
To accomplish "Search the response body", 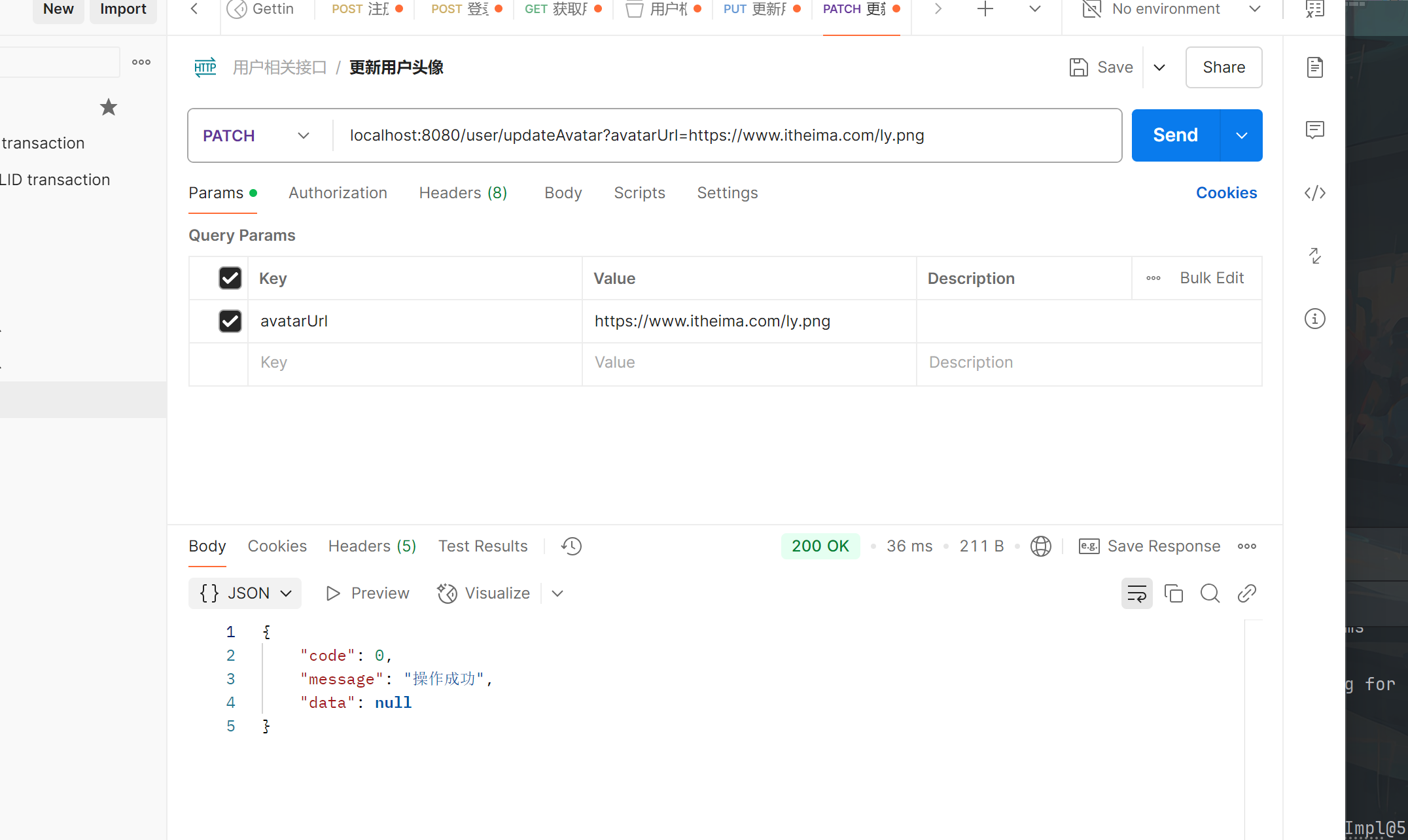I will tap(1210, 593).
